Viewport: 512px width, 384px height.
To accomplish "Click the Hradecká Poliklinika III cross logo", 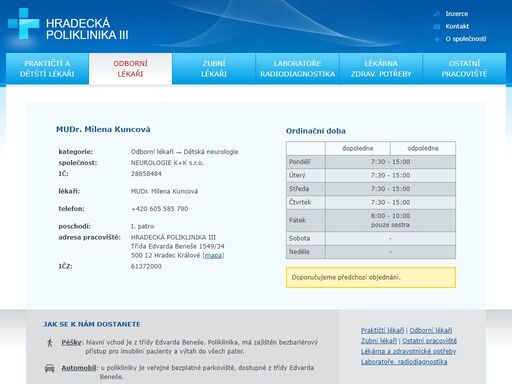I will pos(23,24).
